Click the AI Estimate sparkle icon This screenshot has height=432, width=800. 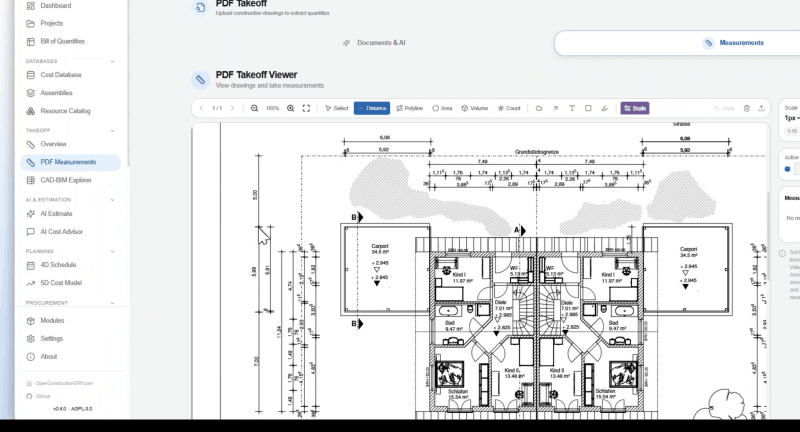coord(31,214)
